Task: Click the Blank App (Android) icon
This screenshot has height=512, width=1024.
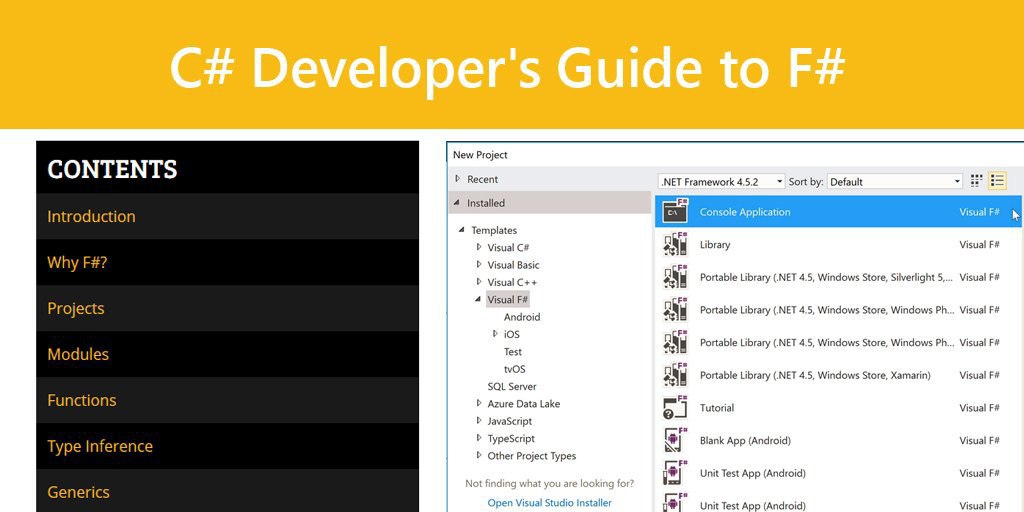Action: [x=675, y=440]
